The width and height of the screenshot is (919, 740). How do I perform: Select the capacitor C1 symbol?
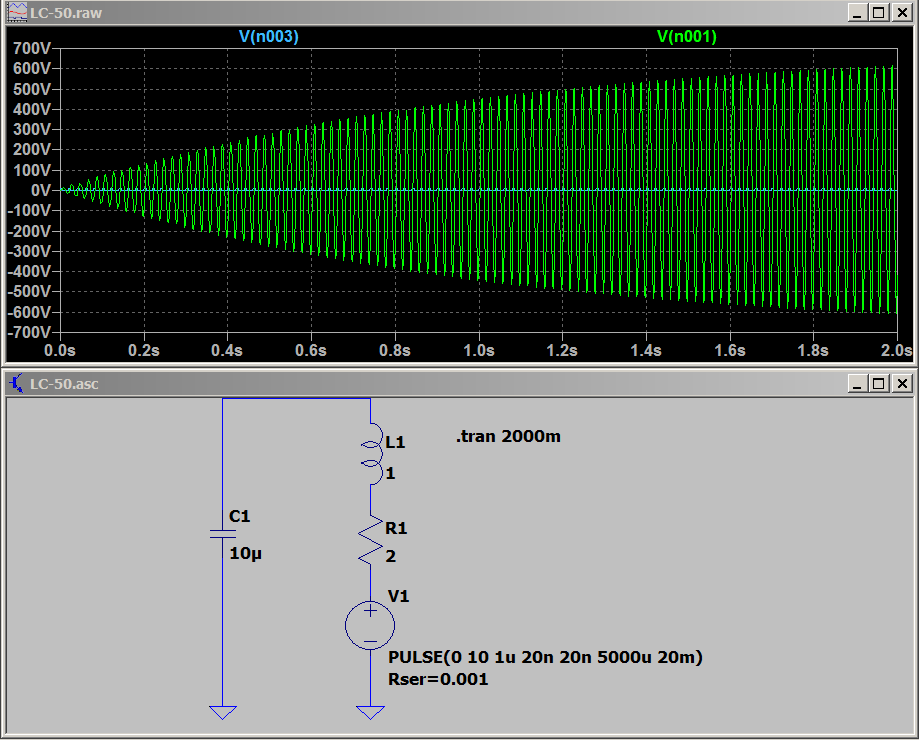tap(222, 534)
